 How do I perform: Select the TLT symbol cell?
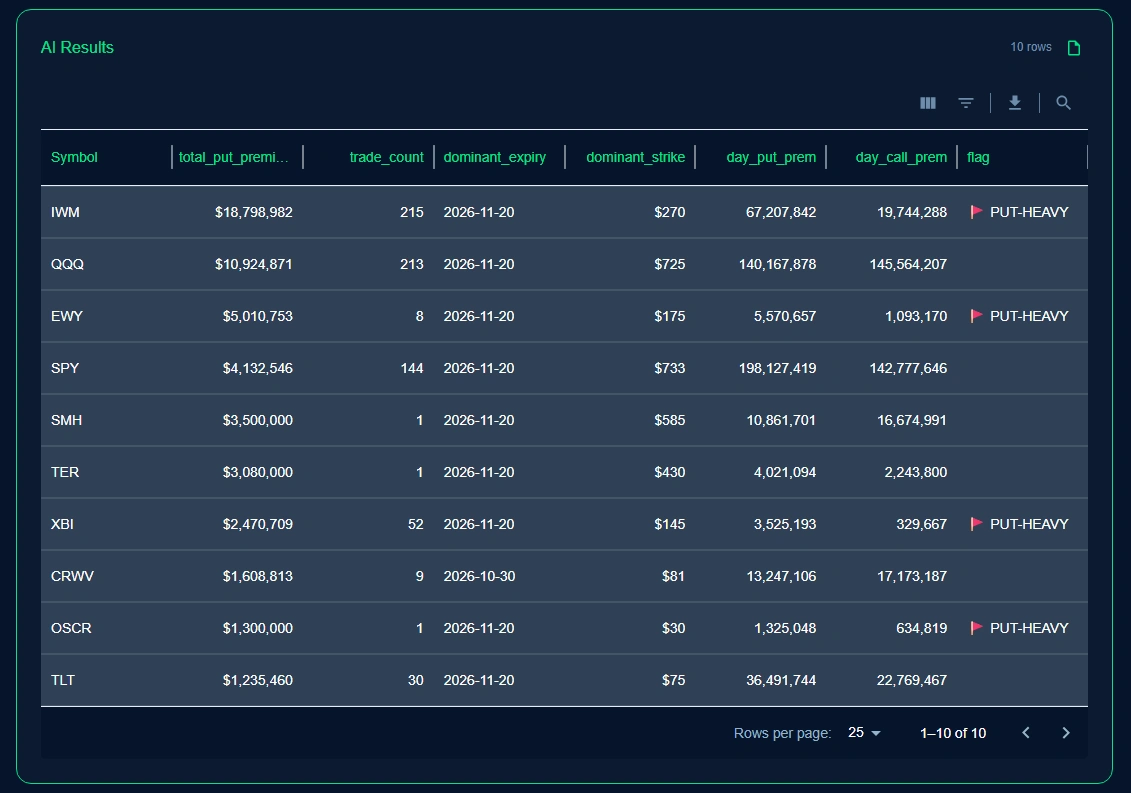(x=63, y=680)
